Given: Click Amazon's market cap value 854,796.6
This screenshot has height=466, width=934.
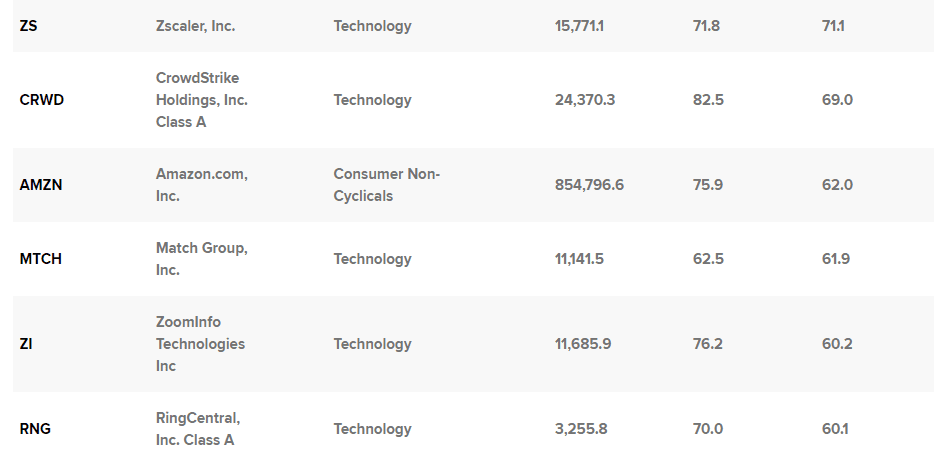Looking at the screenshot, I should point(589,185).
